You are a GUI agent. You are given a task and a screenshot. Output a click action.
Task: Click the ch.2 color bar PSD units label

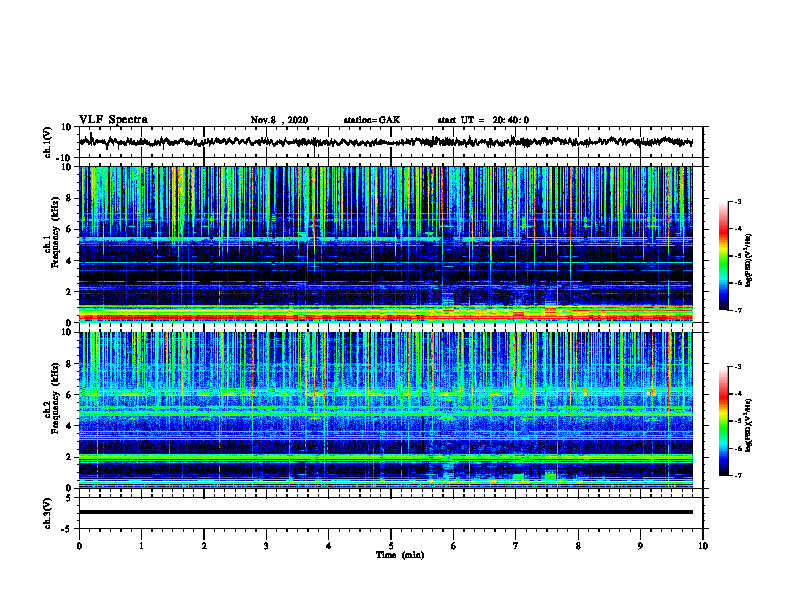point(749,425)
